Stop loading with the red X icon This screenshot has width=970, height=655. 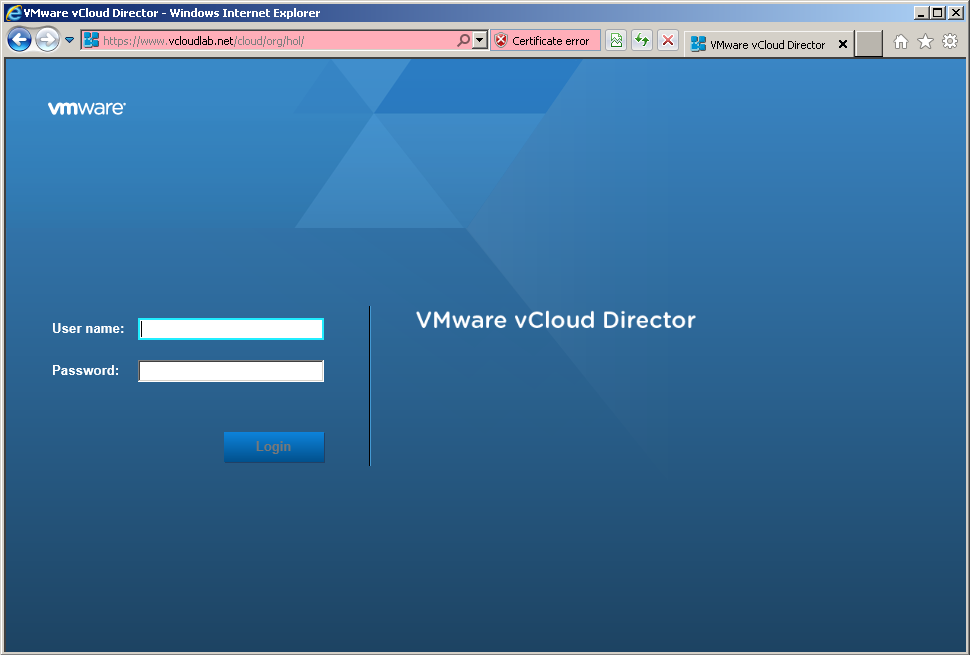(x=668, y=41)
